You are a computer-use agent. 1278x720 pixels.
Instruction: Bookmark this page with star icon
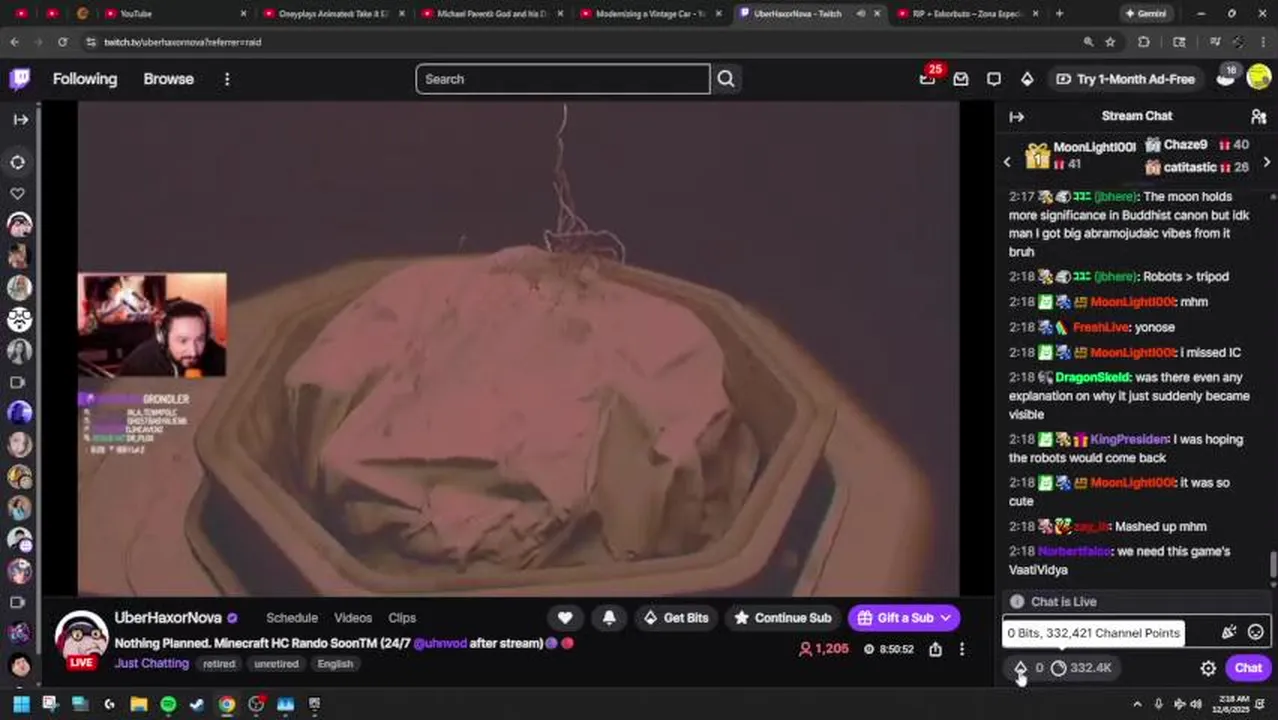[1110, 42]
